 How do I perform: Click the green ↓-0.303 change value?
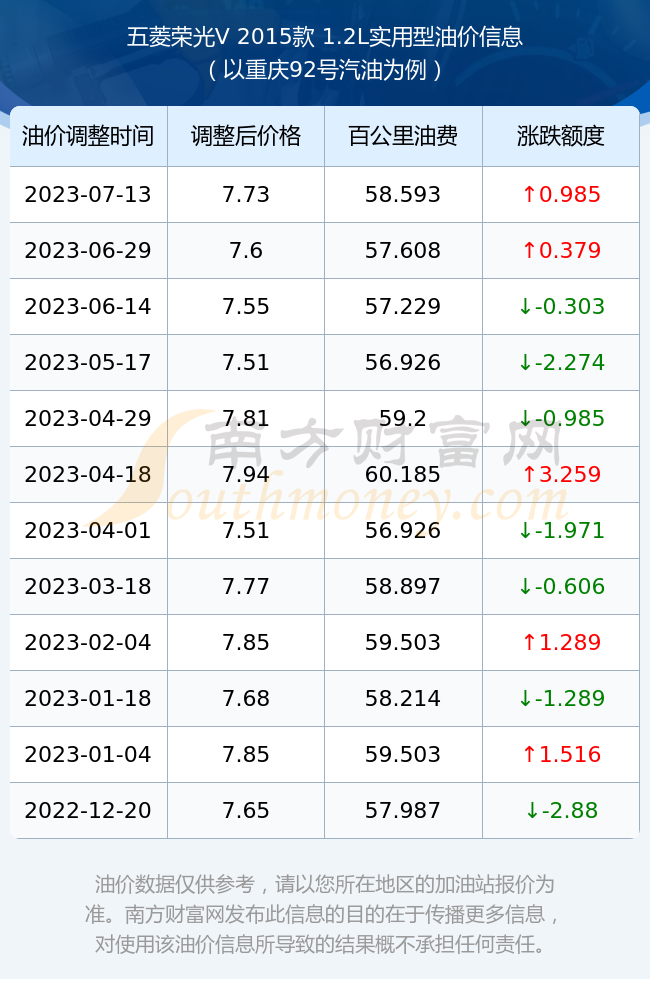pyautogui.click(x=561, y=307)
